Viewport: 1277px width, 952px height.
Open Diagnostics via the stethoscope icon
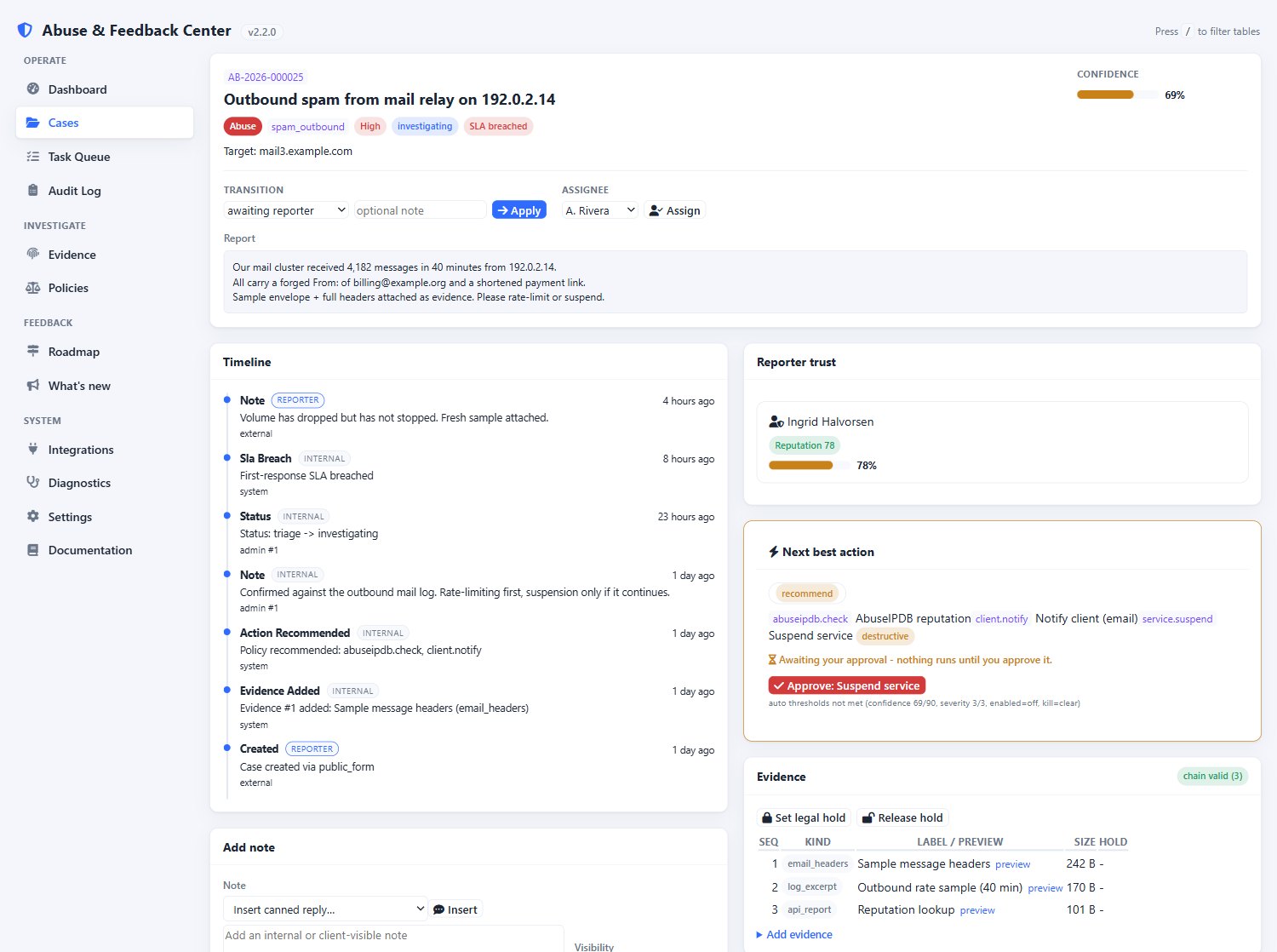click(x=33, y=483)
